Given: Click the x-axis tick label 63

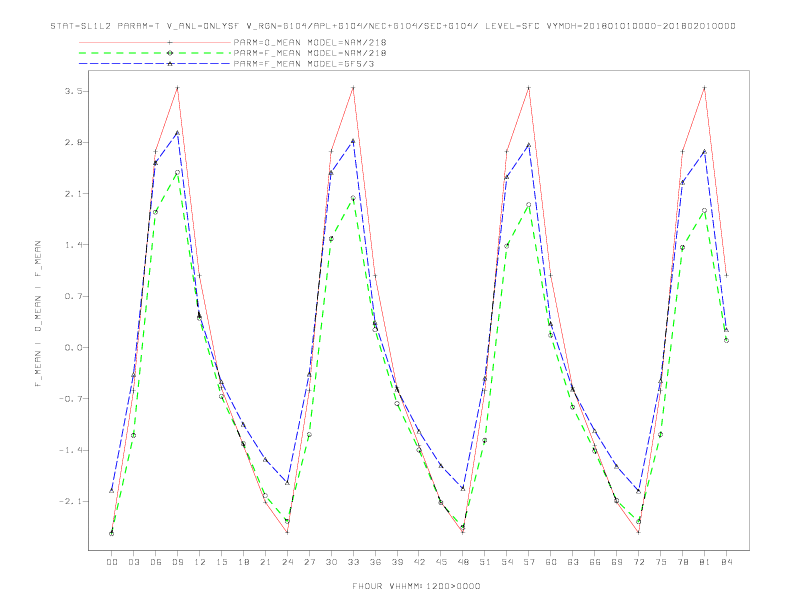Looking at the screenshot, I should [573, 562].
